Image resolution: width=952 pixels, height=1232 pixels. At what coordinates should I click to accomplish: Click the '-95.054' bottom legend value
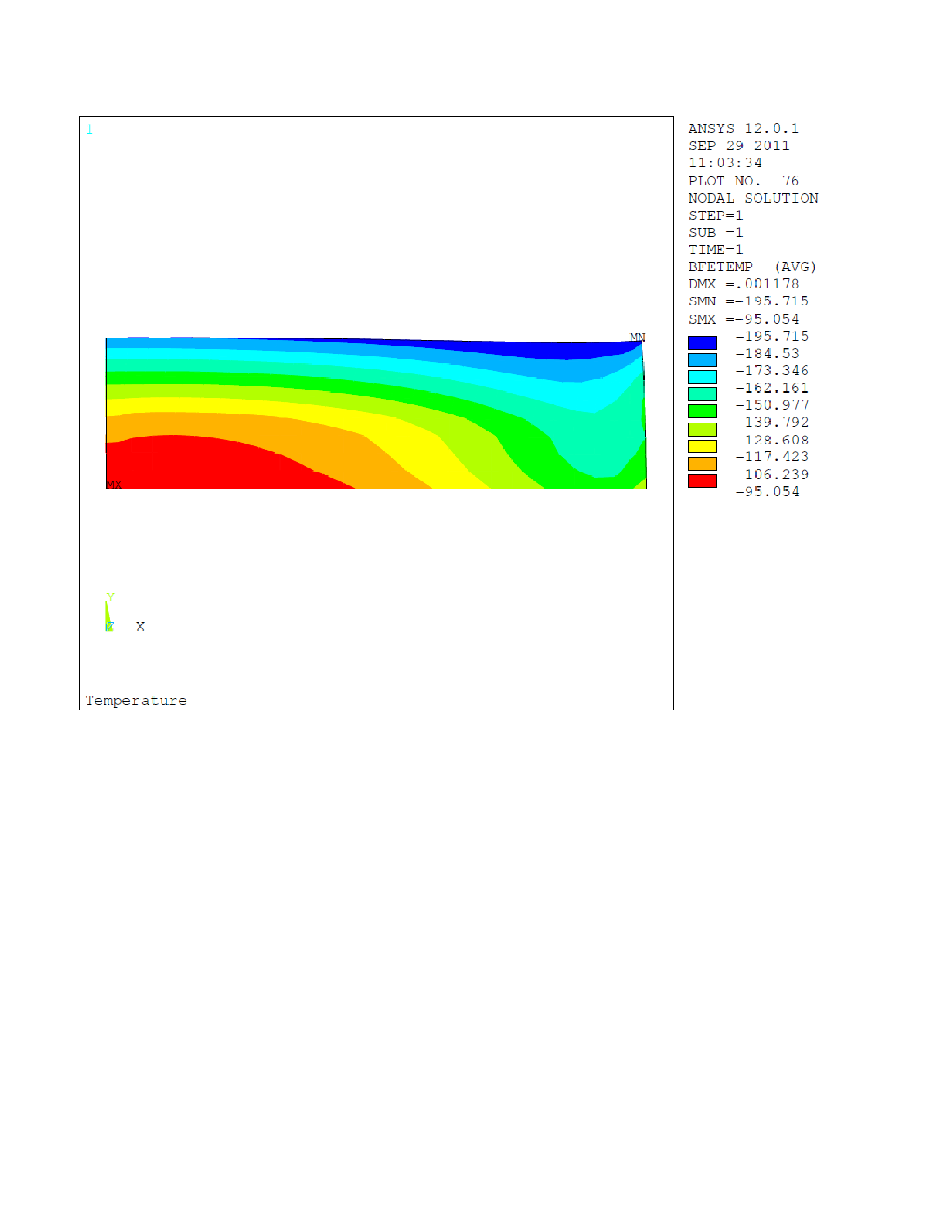[767, 492]
